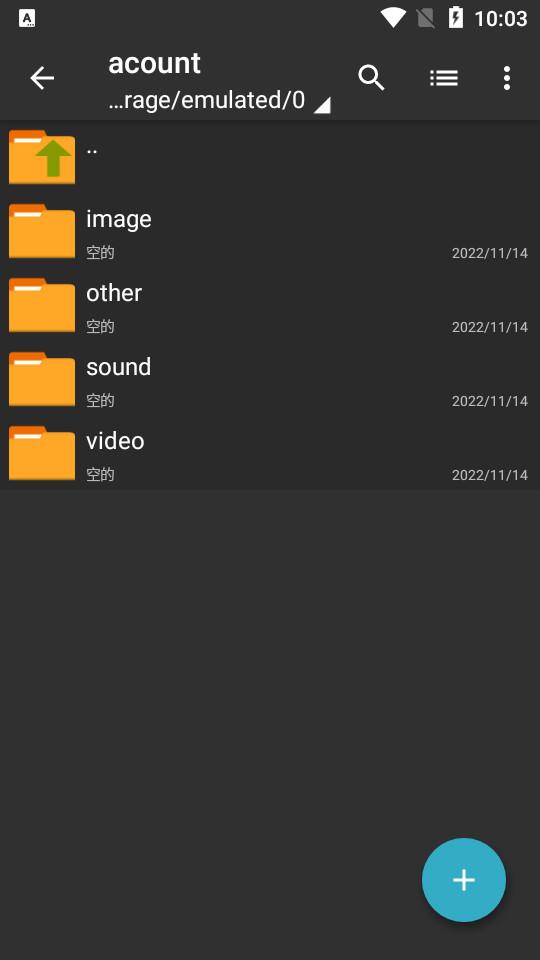Image resolution: width=540 pixels, height=960 pixels.
Task: Tap the ".." parent directory entry
Action: pyautogui.click(x=270, y=157)
